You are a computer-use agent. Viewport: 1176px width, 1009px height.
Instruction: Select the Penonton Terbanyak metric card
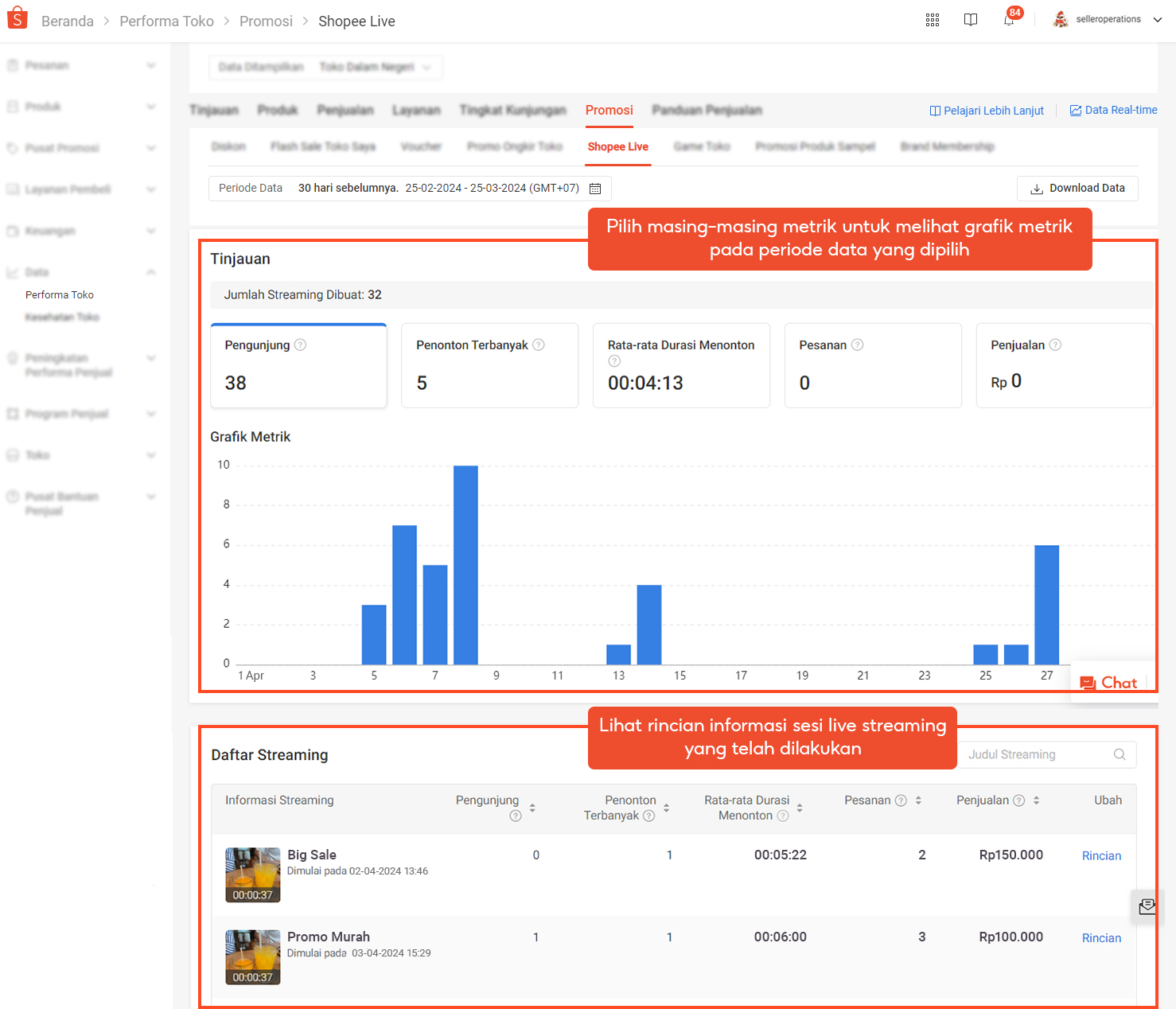(490, 365)
